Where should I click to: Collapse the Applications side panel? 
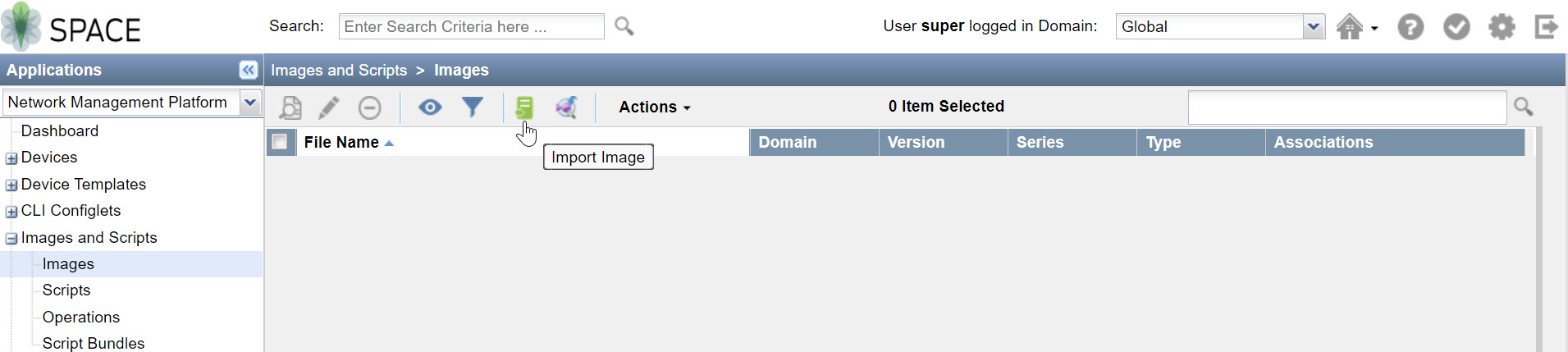[249, 70]
